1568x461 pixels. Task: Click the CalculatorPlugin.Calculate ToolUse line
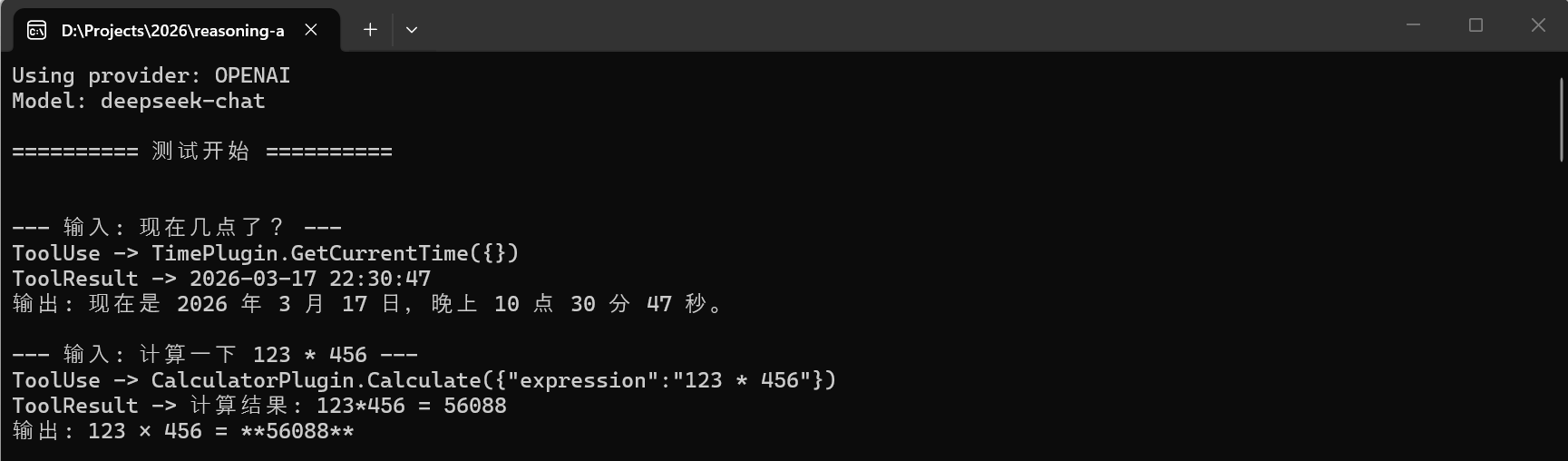[x=424, y=380]
